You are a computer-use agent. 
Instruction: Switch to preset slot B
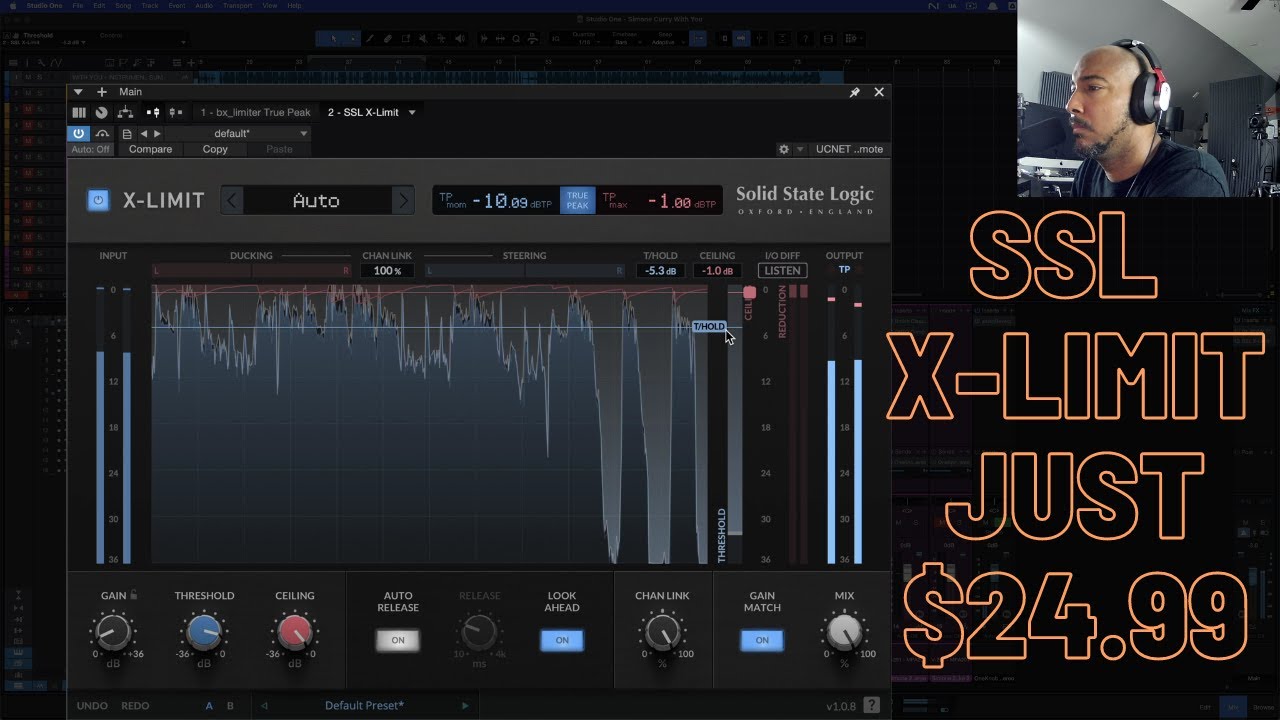230,706
